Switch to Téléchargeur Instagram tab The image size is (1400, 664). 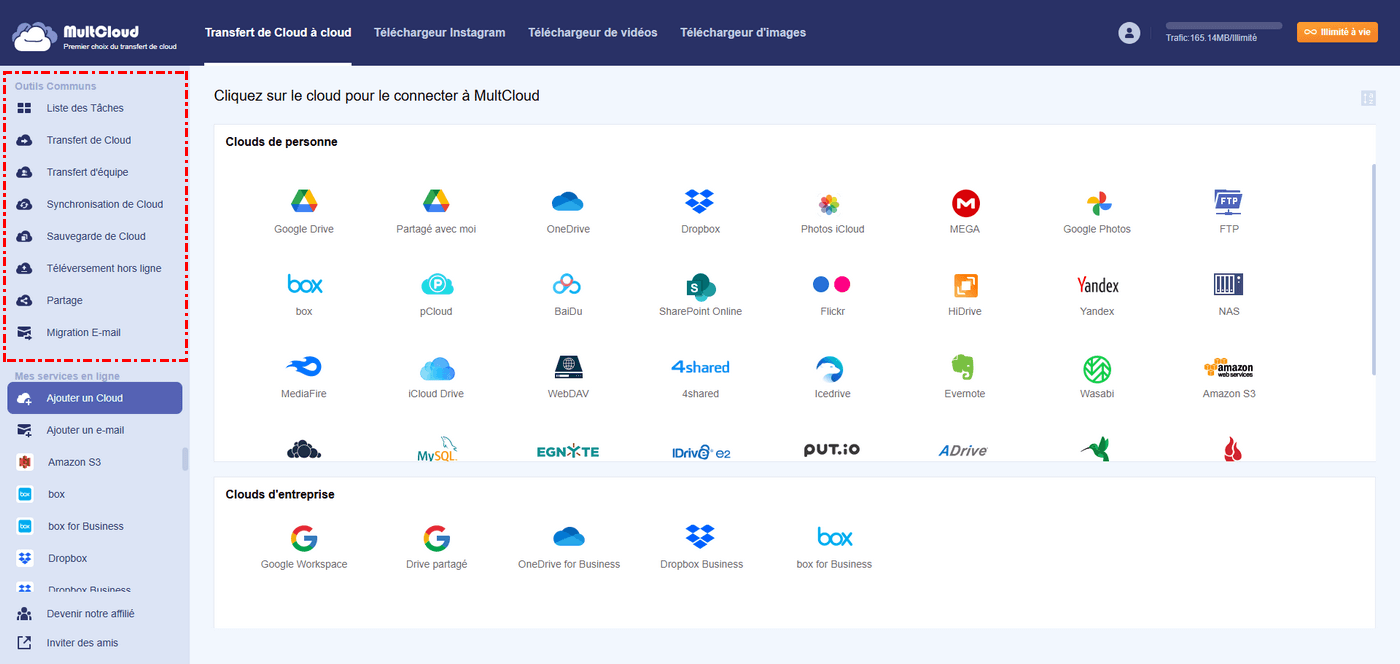439,32
